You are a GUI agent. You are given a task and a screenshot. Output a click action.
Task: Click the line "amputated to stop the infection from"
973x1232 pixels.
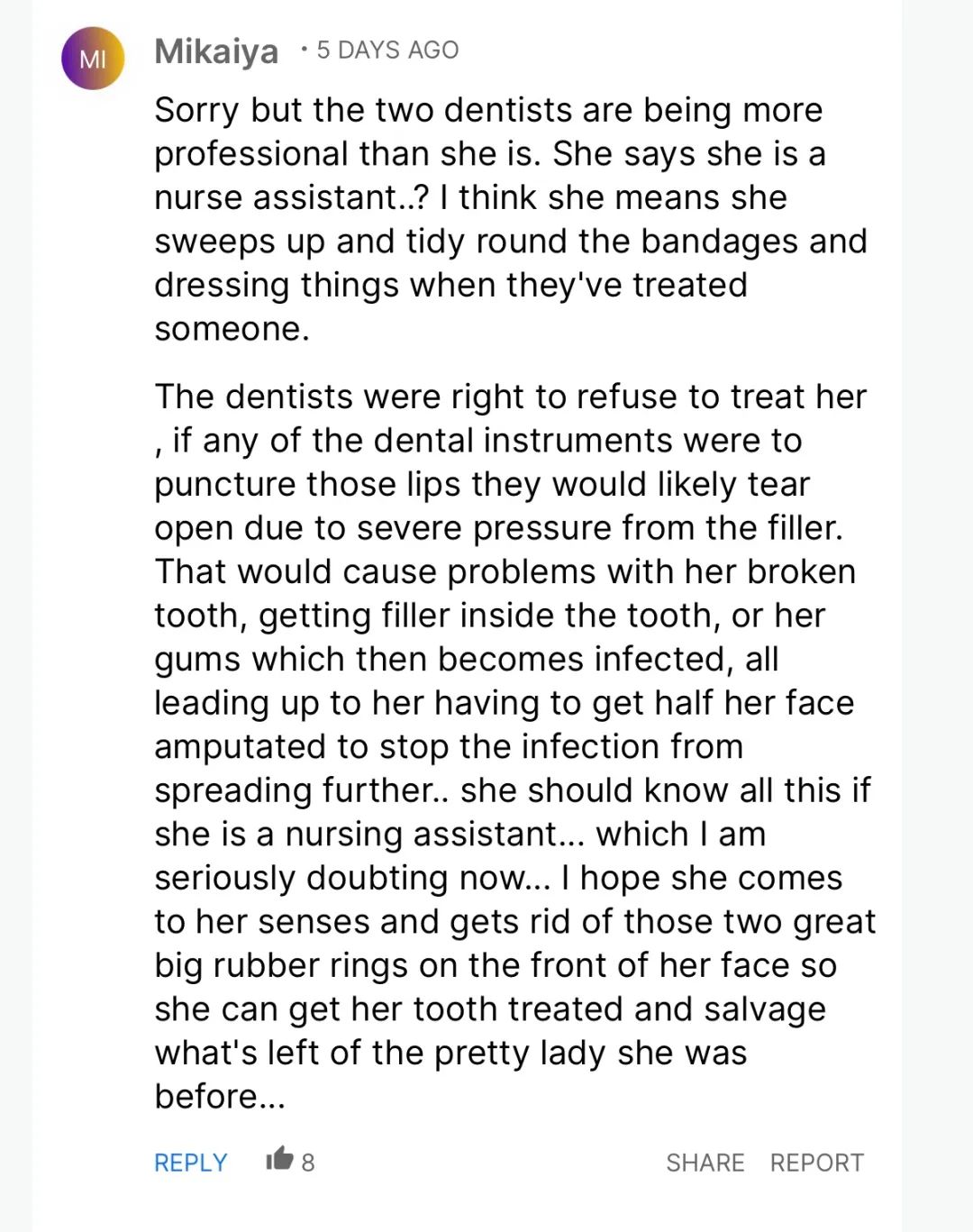tap(449, 747)
